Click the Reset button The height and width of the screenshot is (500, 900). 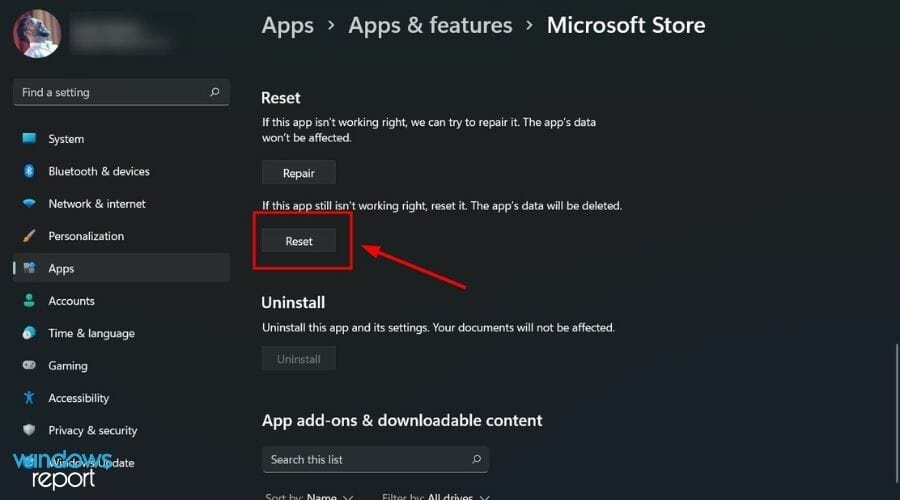(298, 241)
